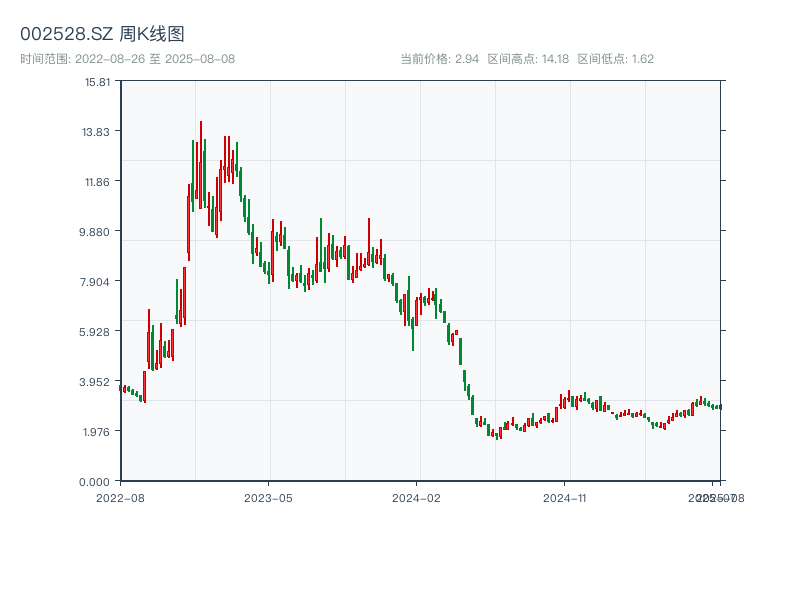Click the chart title 002528.SZ 周K线图
This screenshot has width=800, height=600.
pos(102,35)
